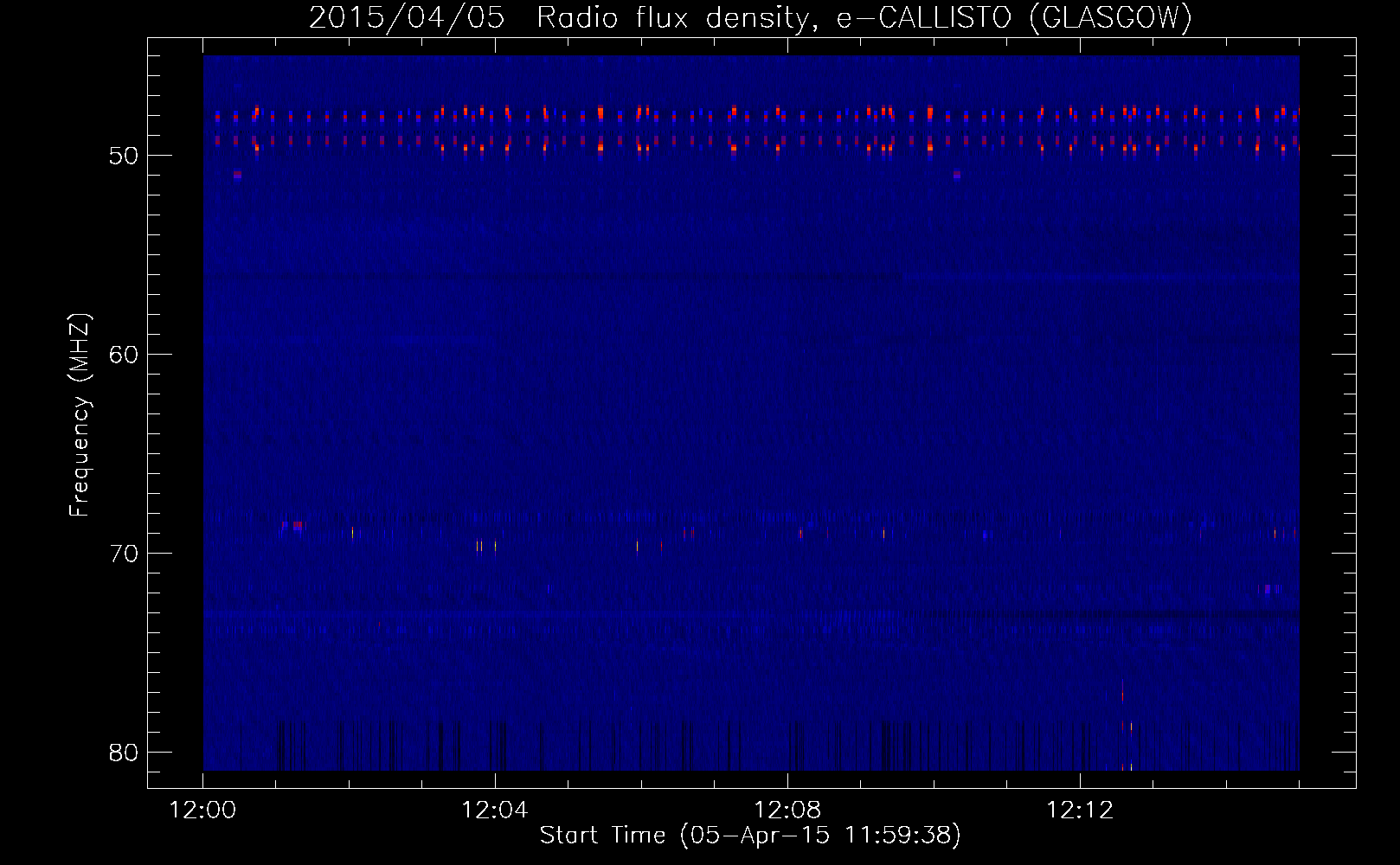Click the 12:08 time tick label
The image size is (1400, 865).
(x=787, y=811)
